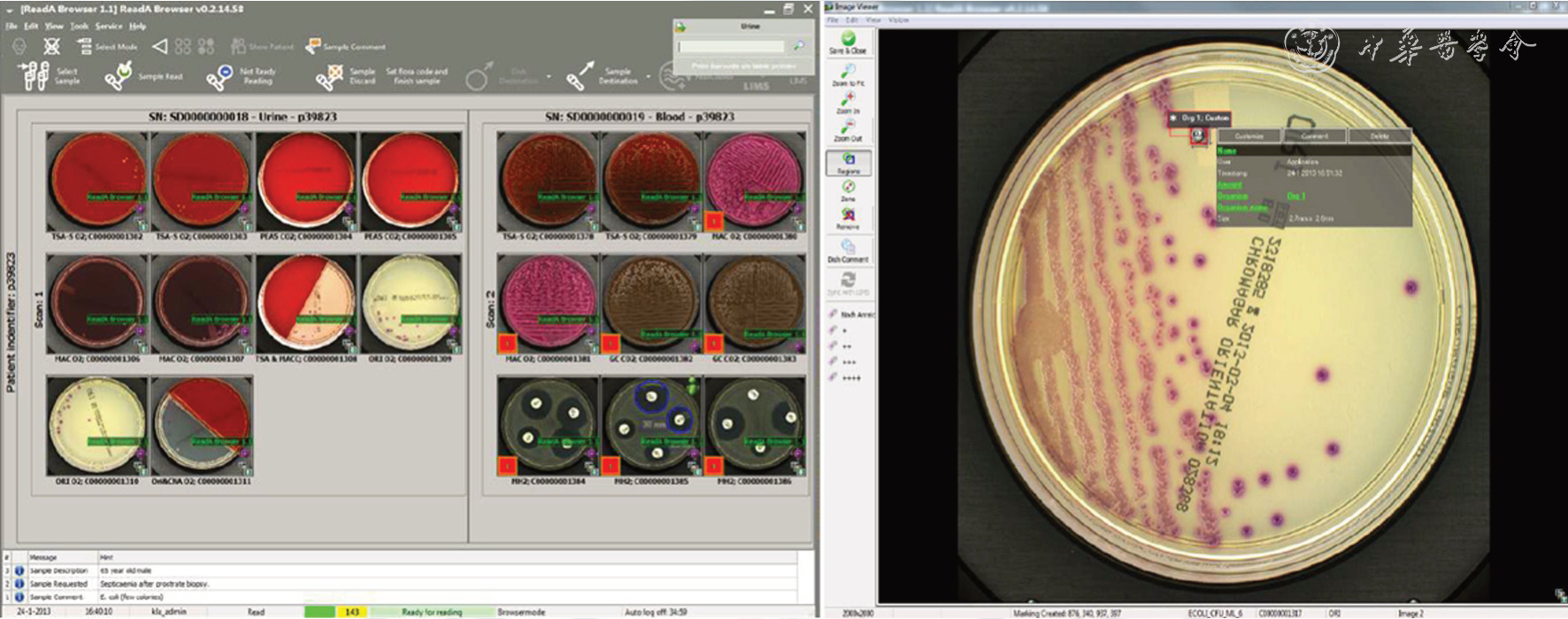Open the split TSA & MACC plate thumbnail
The height and width of the screenshot is (619, 1568).
pyautogui.click(x=306, y=301)
